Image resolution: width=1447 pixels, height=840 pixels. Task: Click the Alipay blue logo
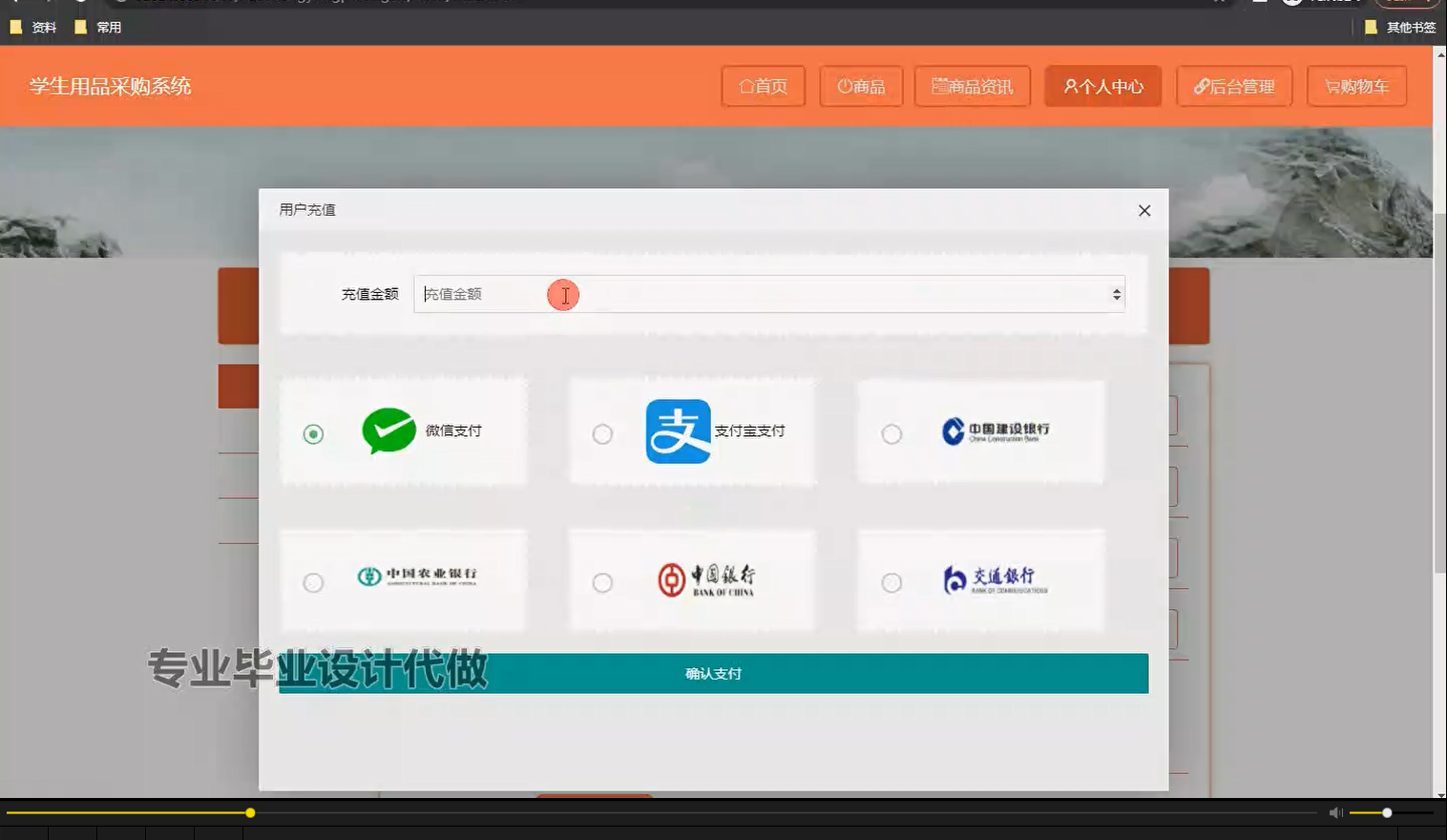coord(678,431)
